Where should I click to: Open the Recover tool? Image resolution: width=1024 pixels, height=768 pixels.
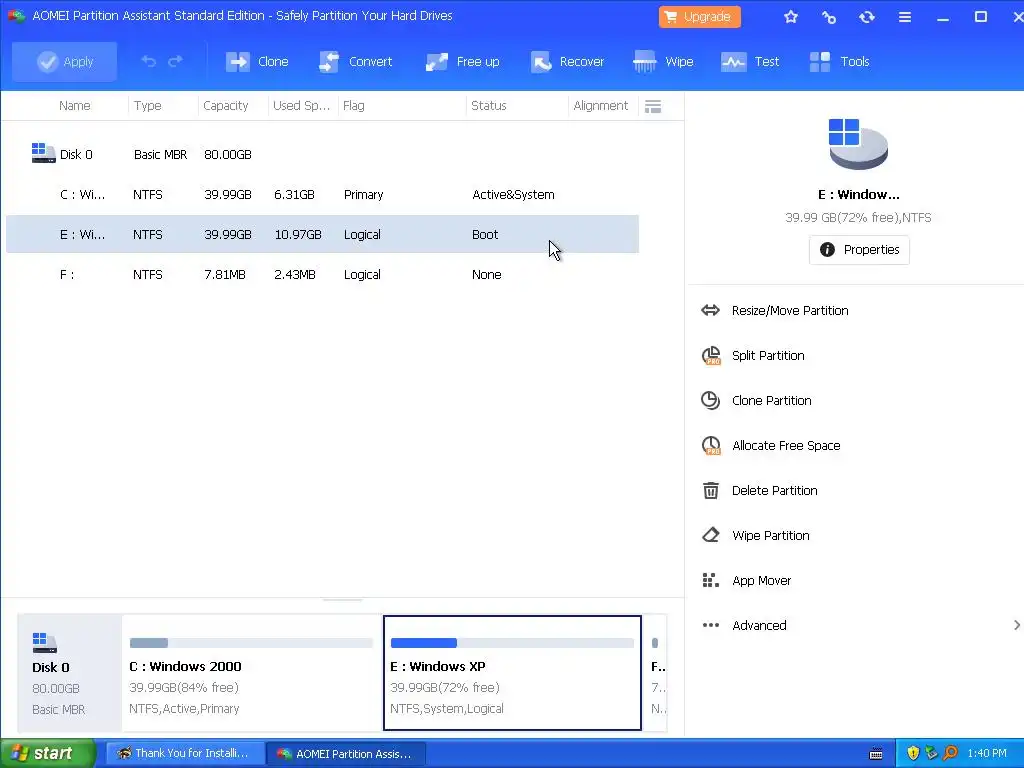click(567, 61)
